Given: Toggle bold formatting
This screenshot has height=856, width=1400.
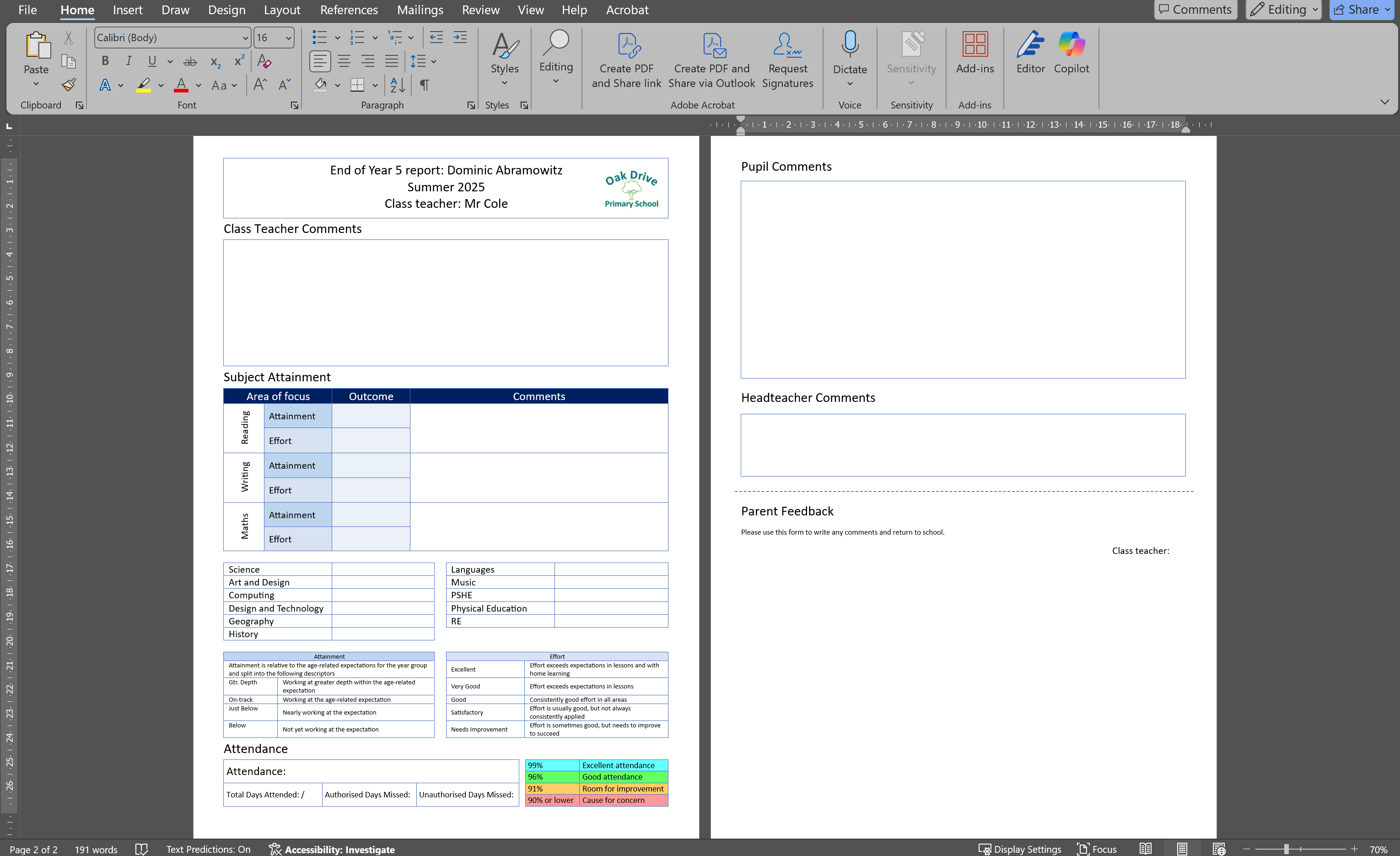Looking at the screenshot, I should pyautogui.click(x=105, y=61).
